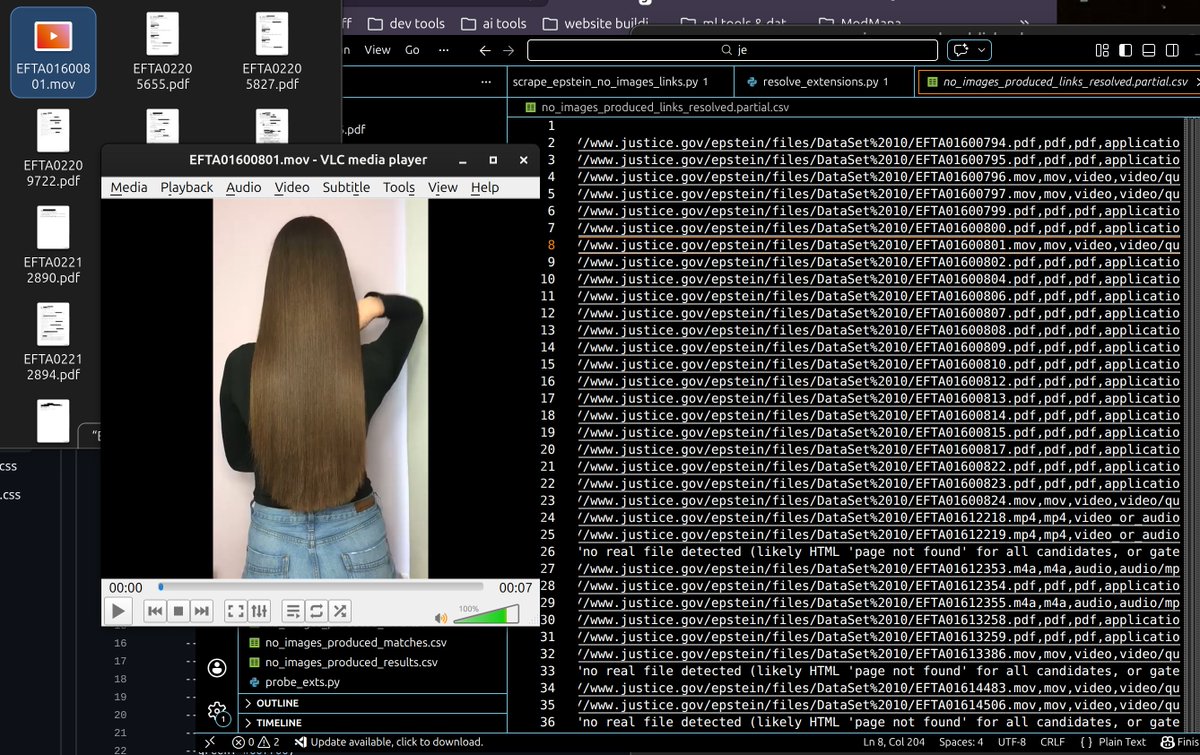Open VLC Audio menu

[x=243, y=187]
